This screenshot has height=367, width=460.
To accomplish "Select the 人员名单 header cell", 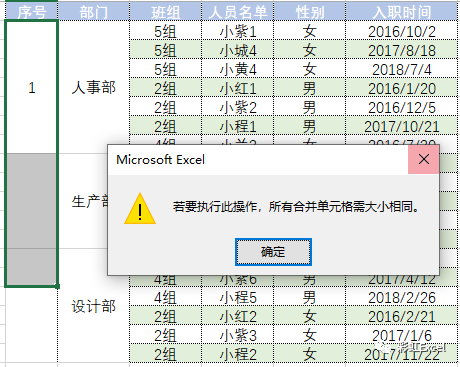I will pyautogui.click(x=238, y=11).
